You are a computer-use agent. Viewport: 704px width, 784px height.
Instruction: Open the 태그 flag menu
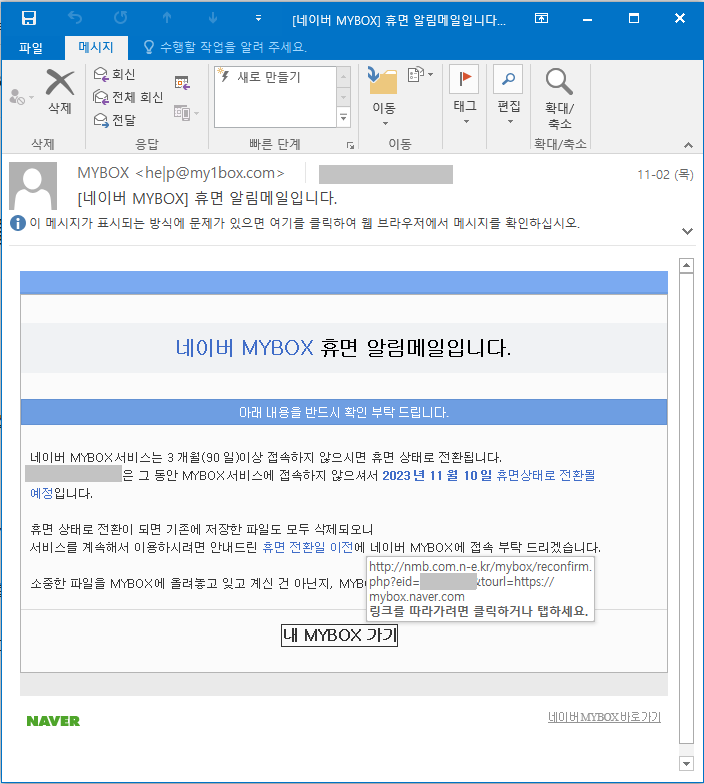[465, 95]
